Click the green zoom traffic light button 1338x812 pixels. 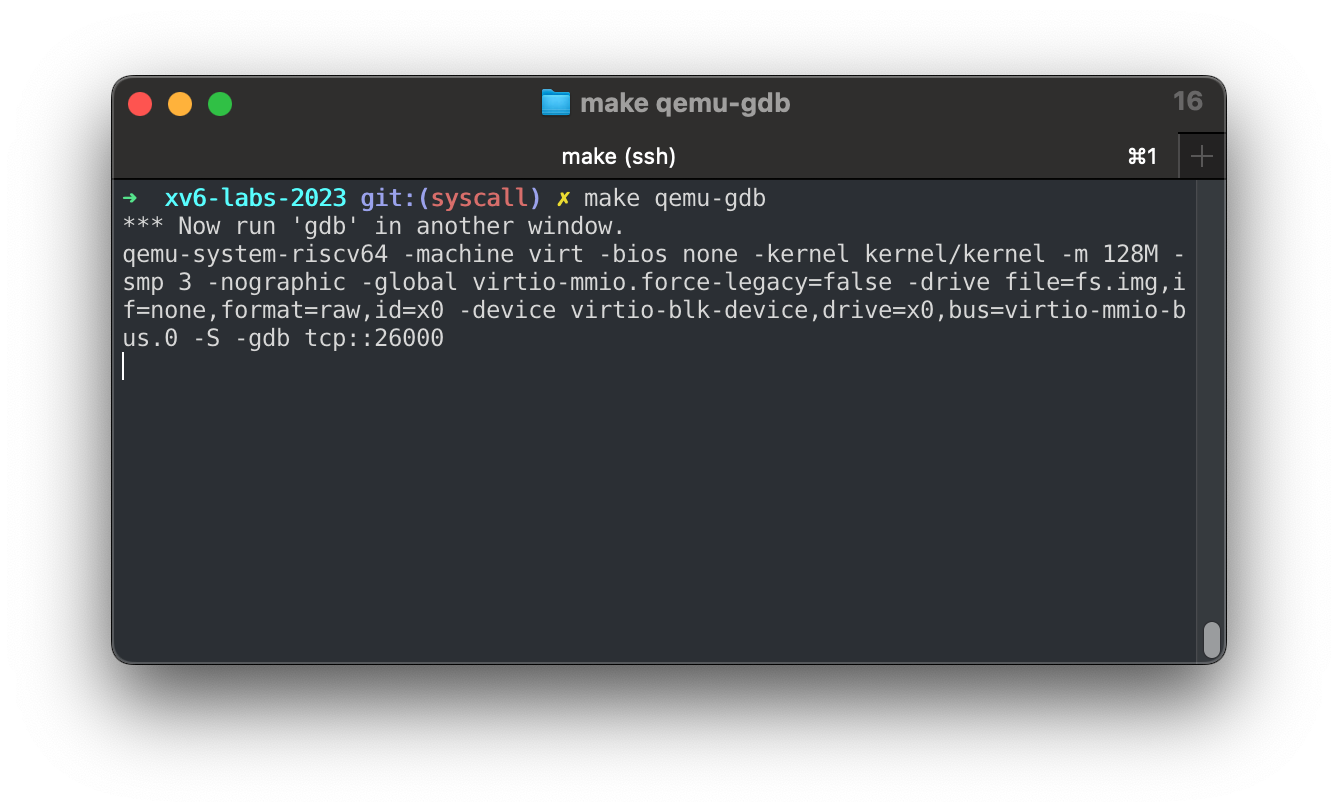coord(220,103)
